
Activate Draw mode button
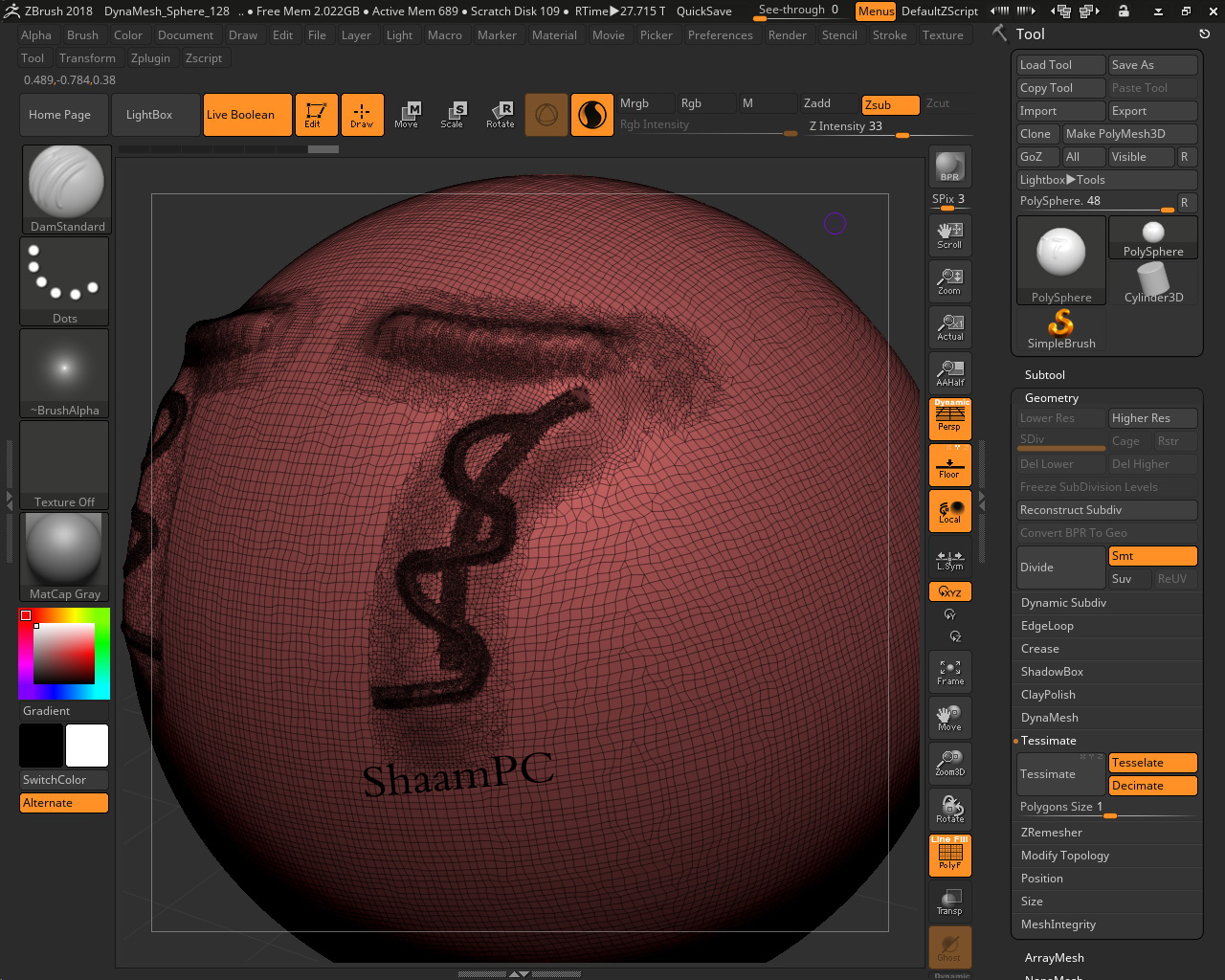click(x=362, y=115)
